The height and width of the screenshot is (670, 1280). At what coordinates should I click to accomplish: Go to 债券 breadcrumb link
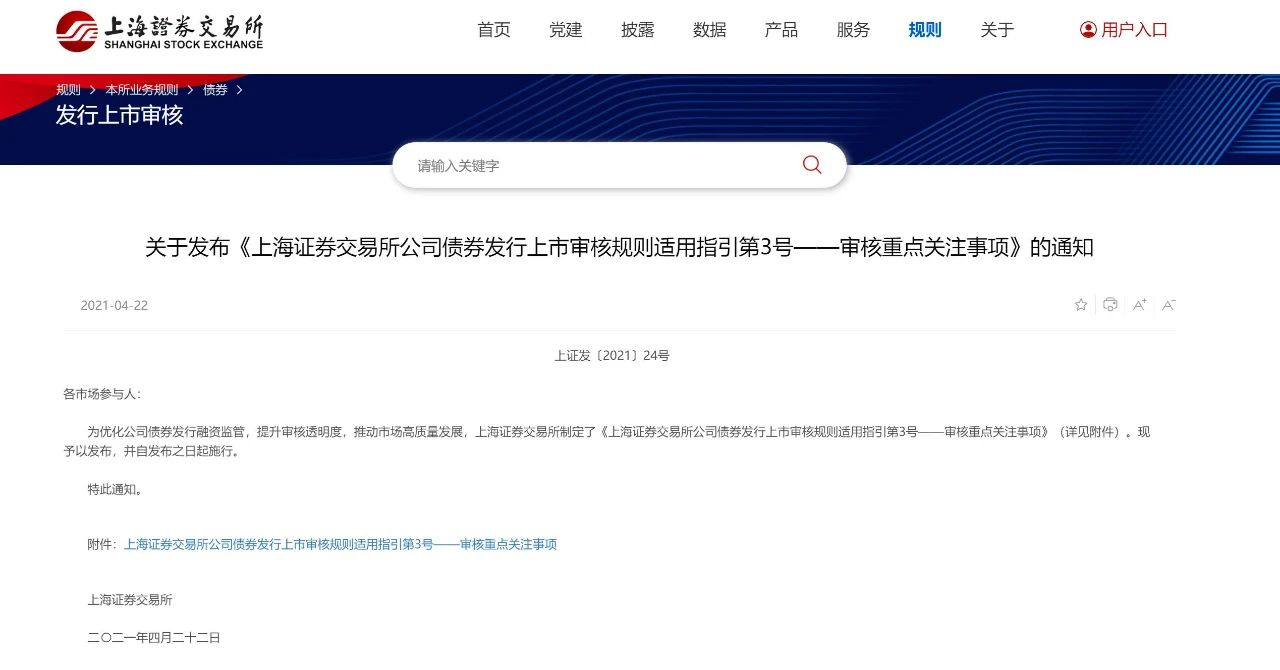(x=215, y=90)
